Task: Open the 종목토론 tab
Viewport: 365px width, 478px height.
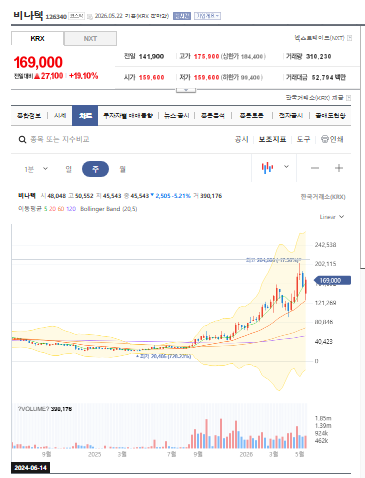Action: 251,115
